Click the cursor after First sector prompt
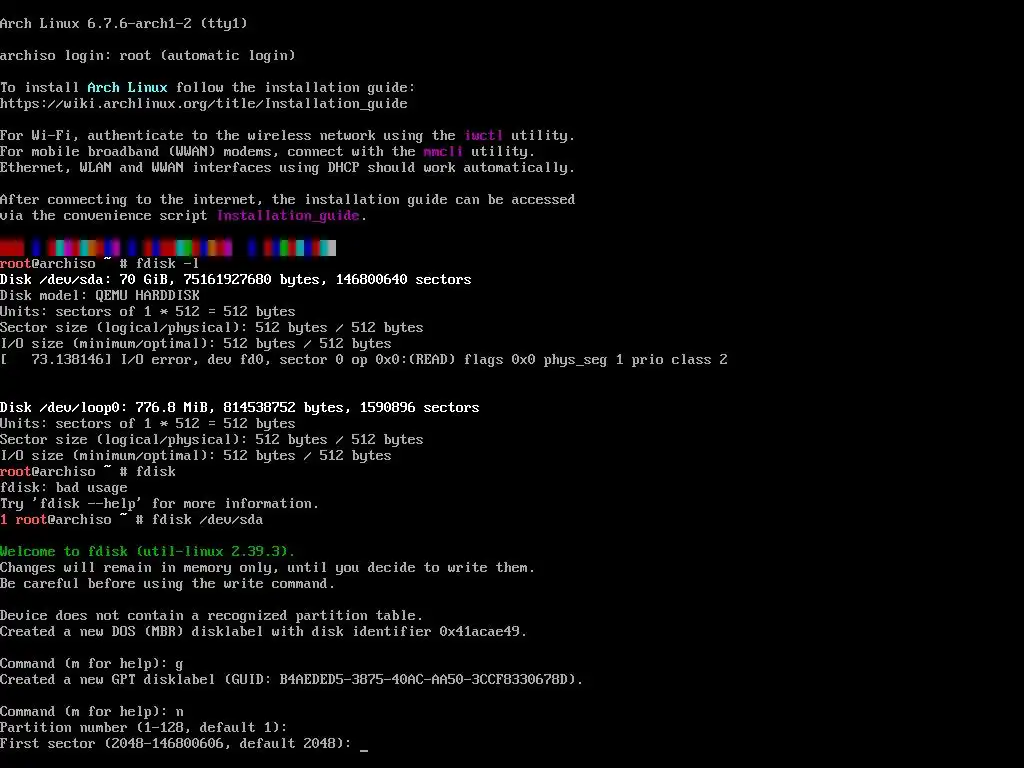 click(364, 744)
